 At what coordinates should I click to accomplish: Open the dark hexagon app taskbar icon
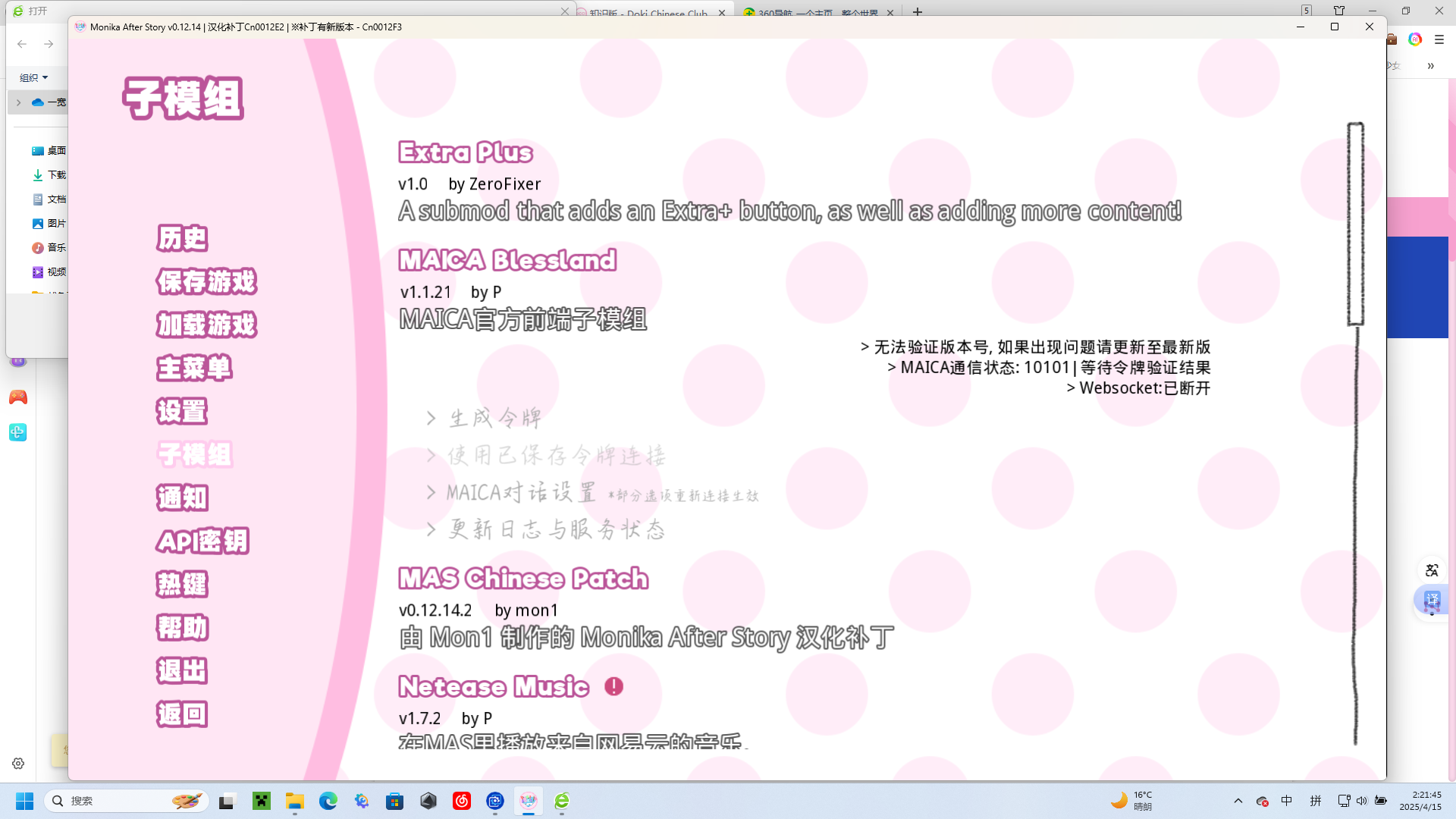coord(428,801)
